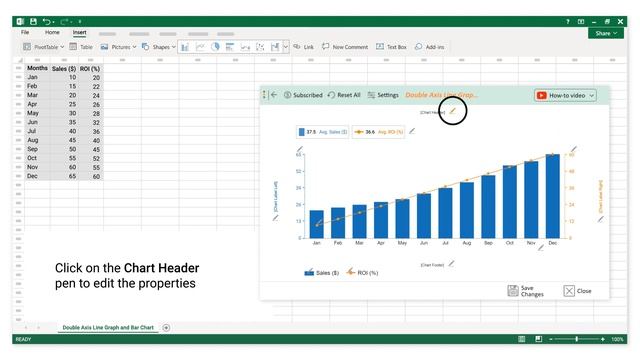Open the Quick Access Toolbar customize arrow
The height and width of the screenshot is (360, 640).
coord(80,22)
